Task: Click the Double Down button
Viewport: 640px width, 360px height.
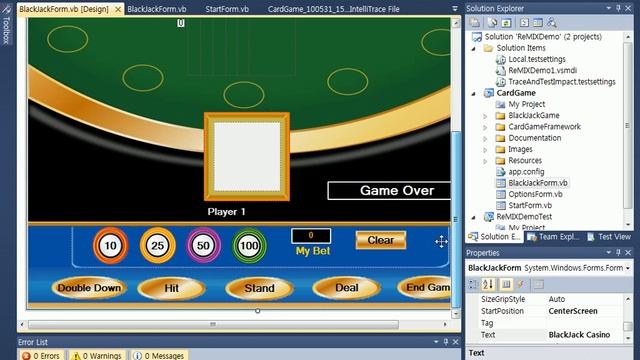Action: coord(89,288)
